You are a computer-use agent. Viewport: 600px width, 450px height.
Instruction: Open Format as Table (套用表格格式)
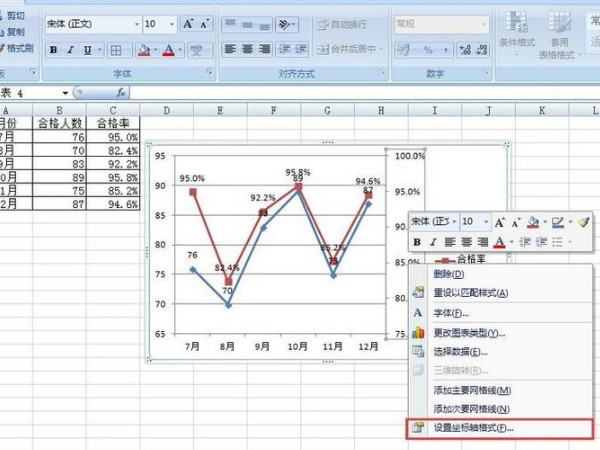(559, 35)
